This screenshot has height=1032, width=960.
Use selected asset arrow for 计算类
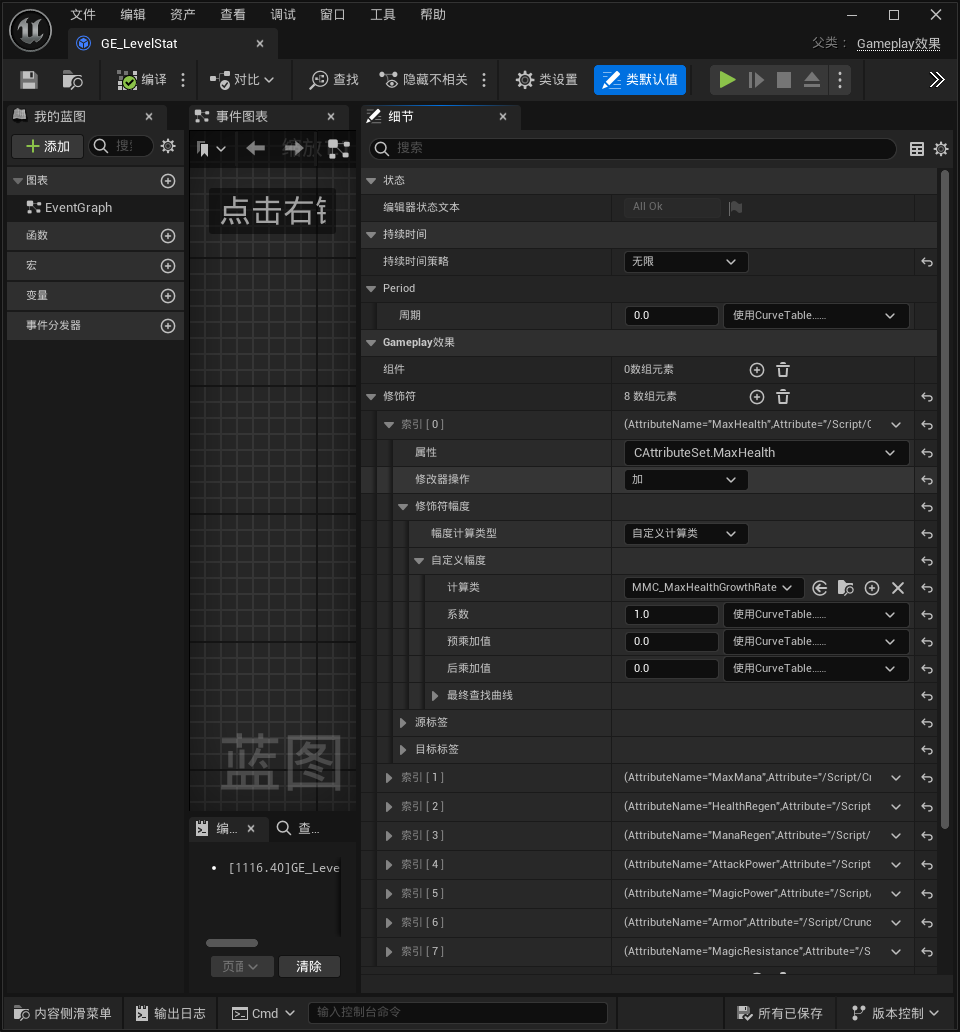pos(819,588)
